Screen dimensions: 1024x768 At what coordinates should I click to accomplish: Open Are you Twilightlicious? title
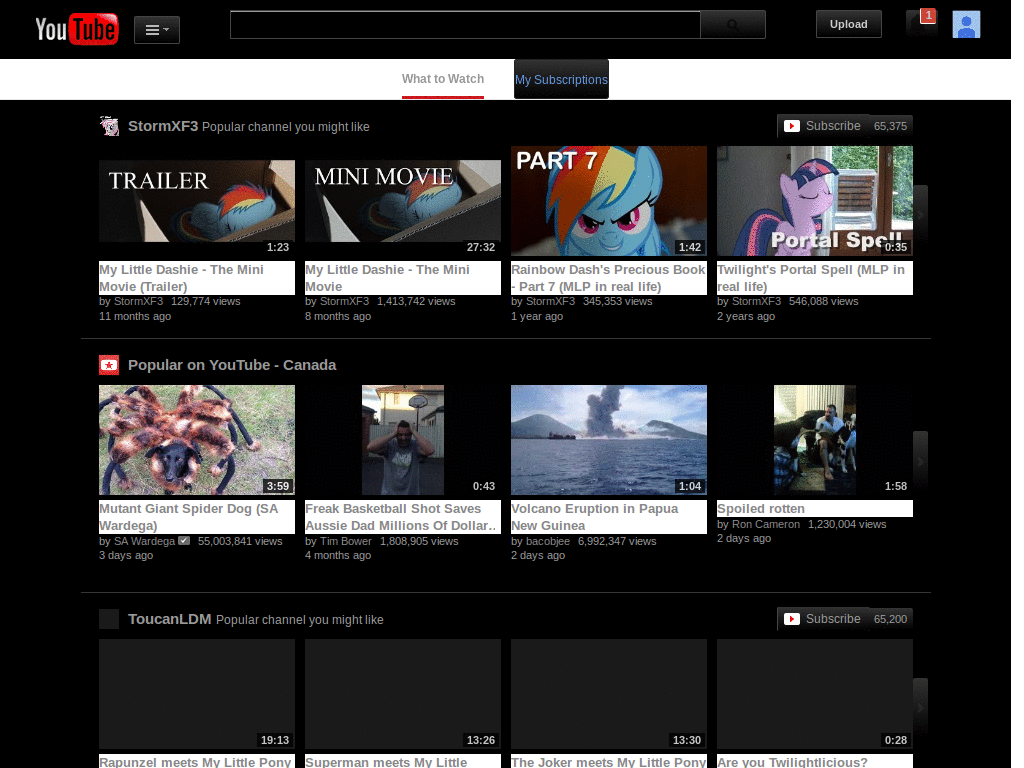(815, 761)
